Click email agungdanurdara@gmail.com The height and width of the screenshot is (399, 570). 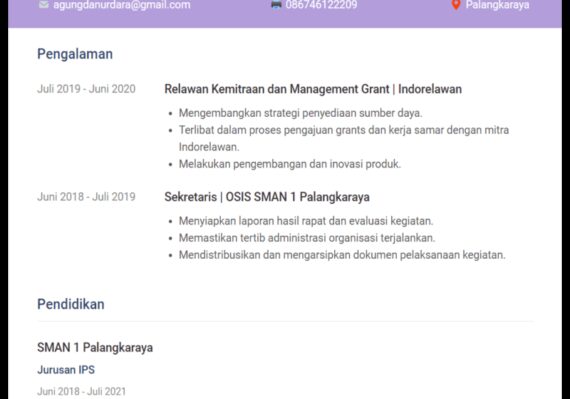[122, 5]
